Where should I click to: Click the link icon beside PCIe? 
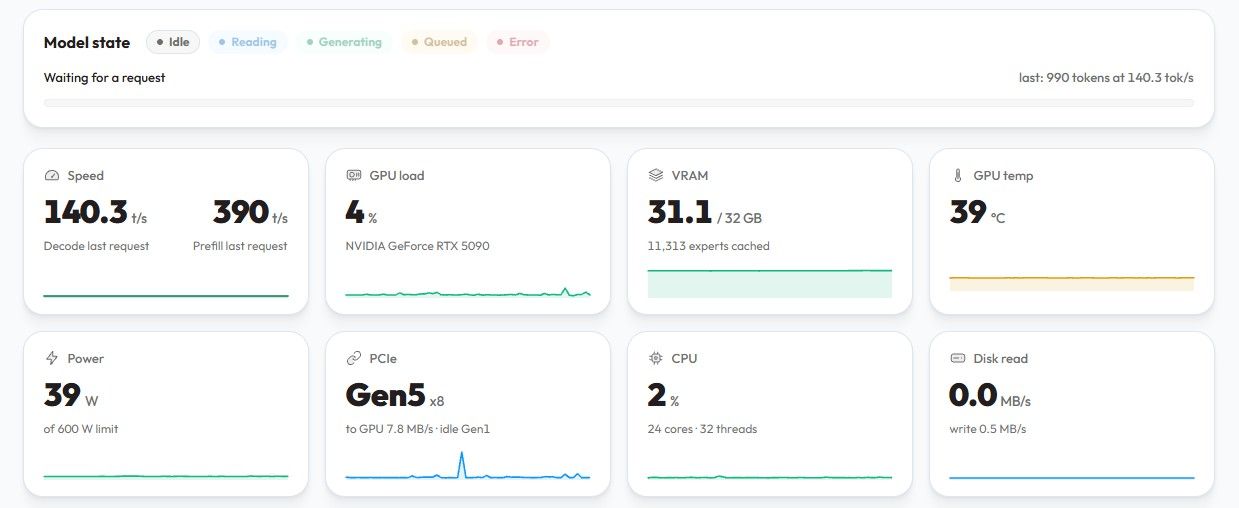(354, 358)
